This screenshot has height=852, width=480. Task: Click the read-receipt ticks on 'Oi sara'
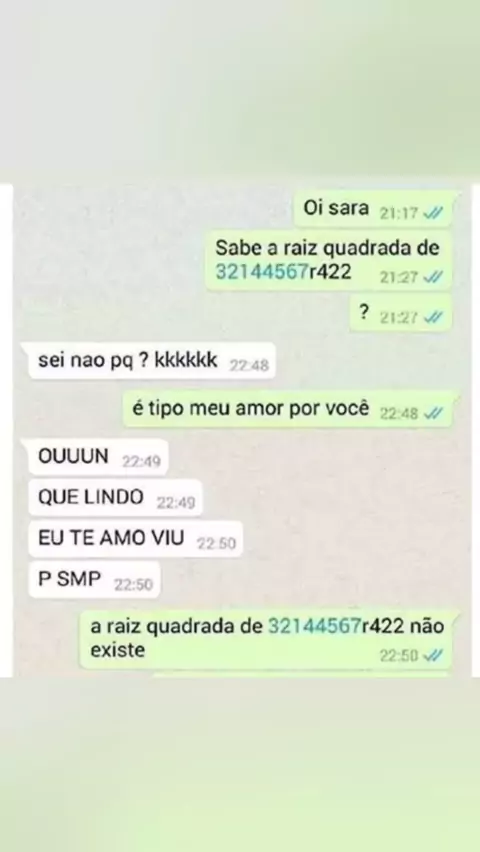point(433,214)
